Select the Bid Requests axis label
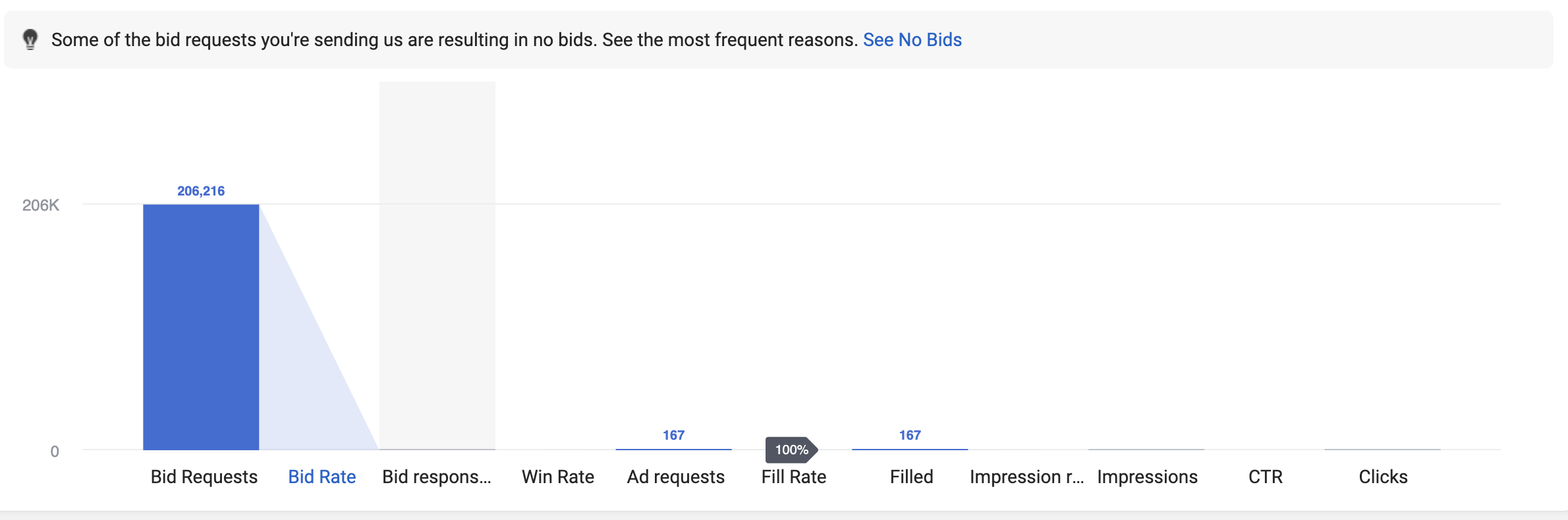 (x=204, y=477)
